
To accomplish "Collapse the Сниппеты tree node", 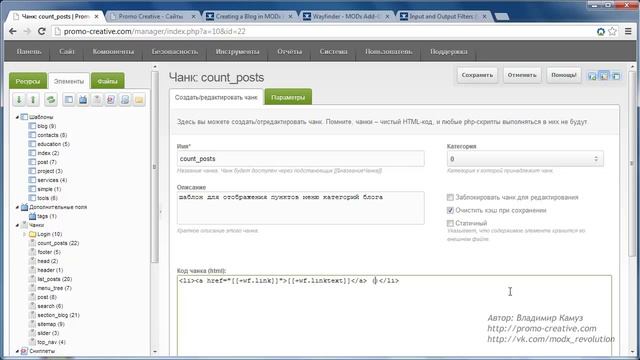I will (x=17, y=351).
